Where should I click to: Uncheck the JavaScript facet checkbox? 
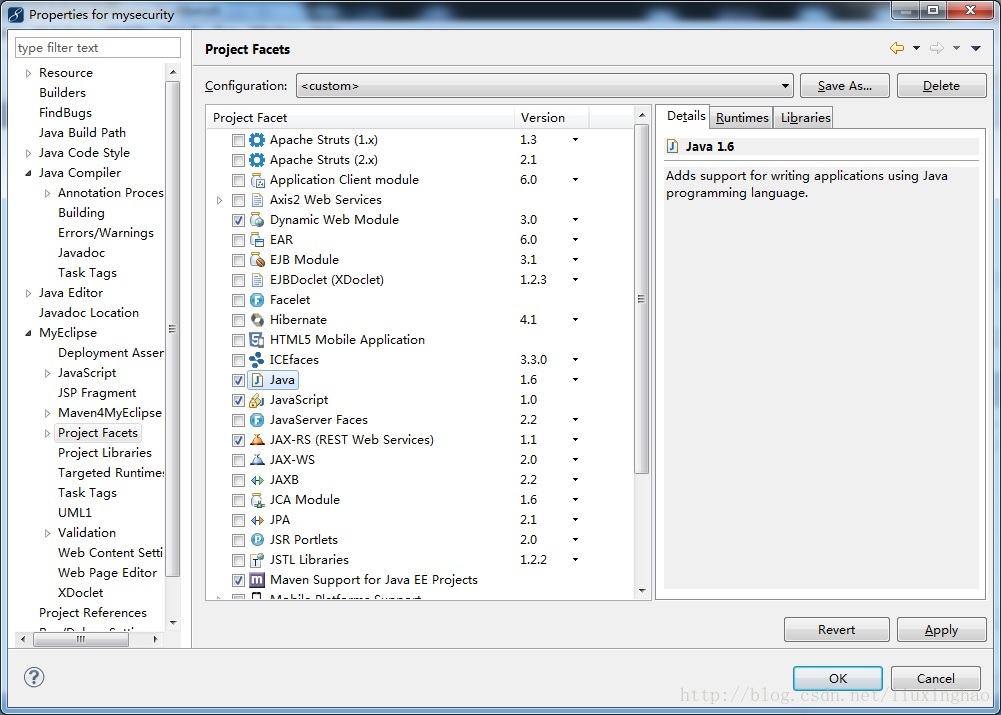coord(238,400)
